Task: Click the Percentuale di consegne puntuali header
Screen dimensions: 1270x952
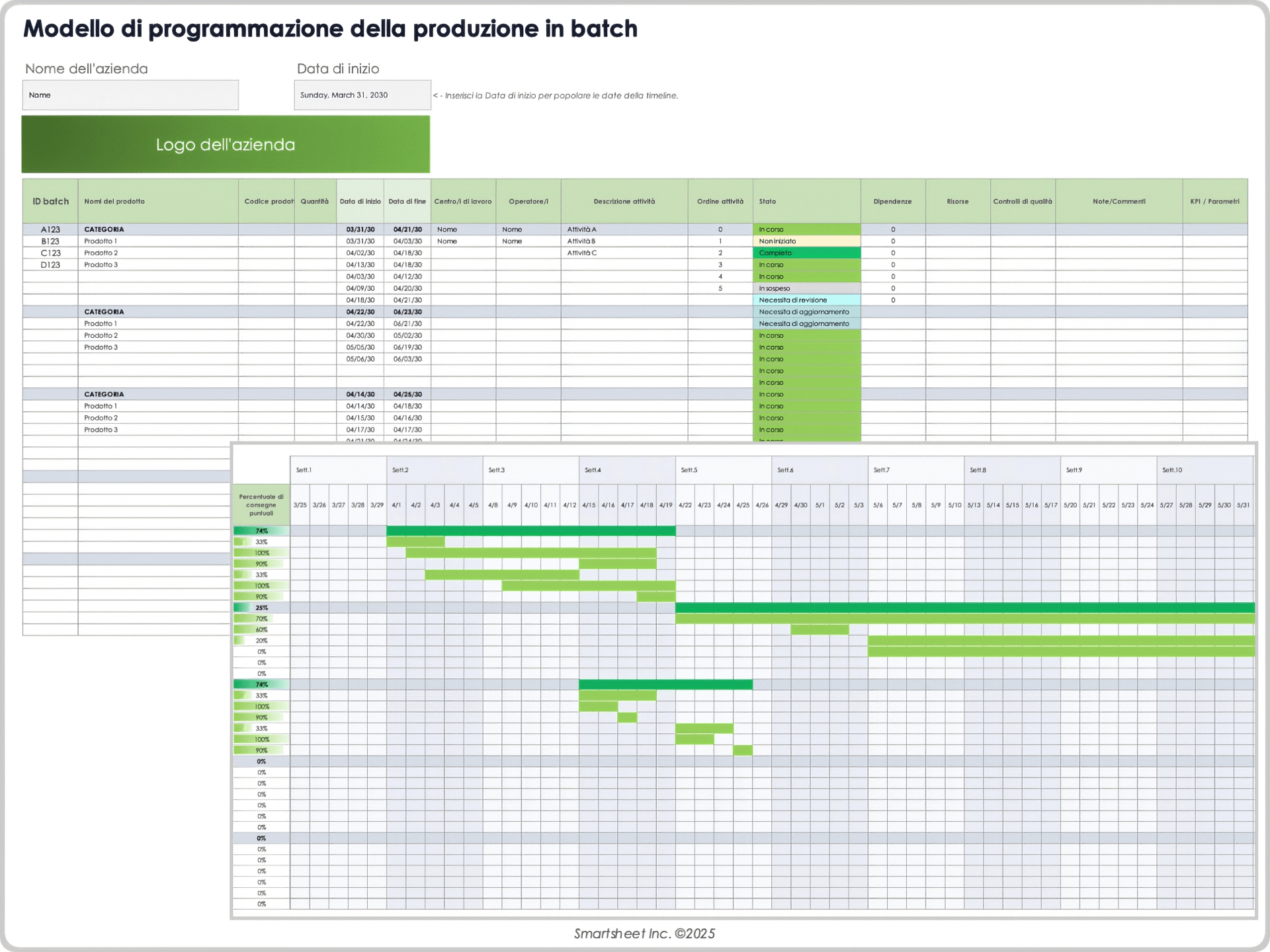Action: [262, 504]
